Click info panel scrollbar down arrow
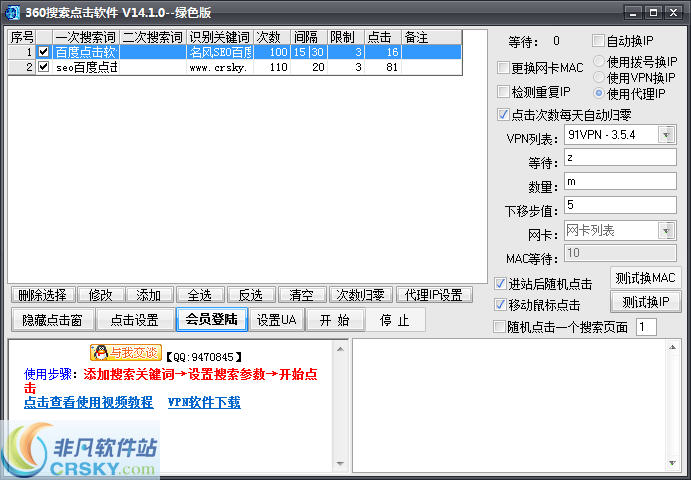Viewport: 691px width, 480px height. tap(340, 463)
